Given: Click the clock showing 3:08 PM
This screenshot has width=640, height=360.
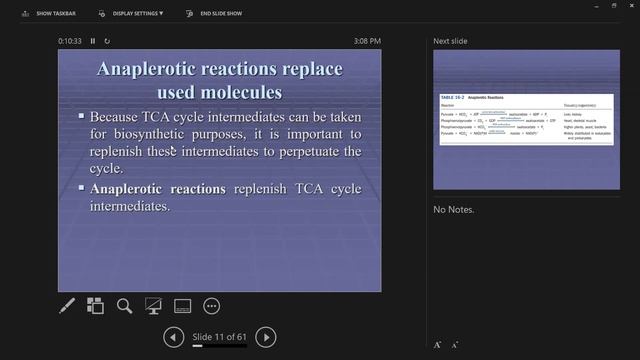Looking at the screenshot, I should tap(367, 41).
